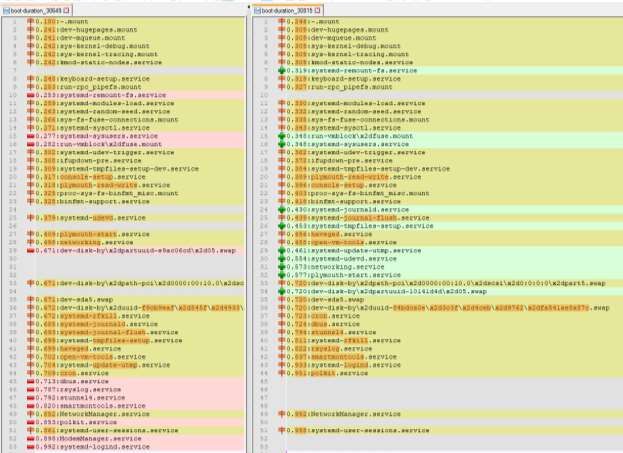Close the left pane boot-duration tab
The width and height of the screenshot is (623, 453).
(66, 11)
